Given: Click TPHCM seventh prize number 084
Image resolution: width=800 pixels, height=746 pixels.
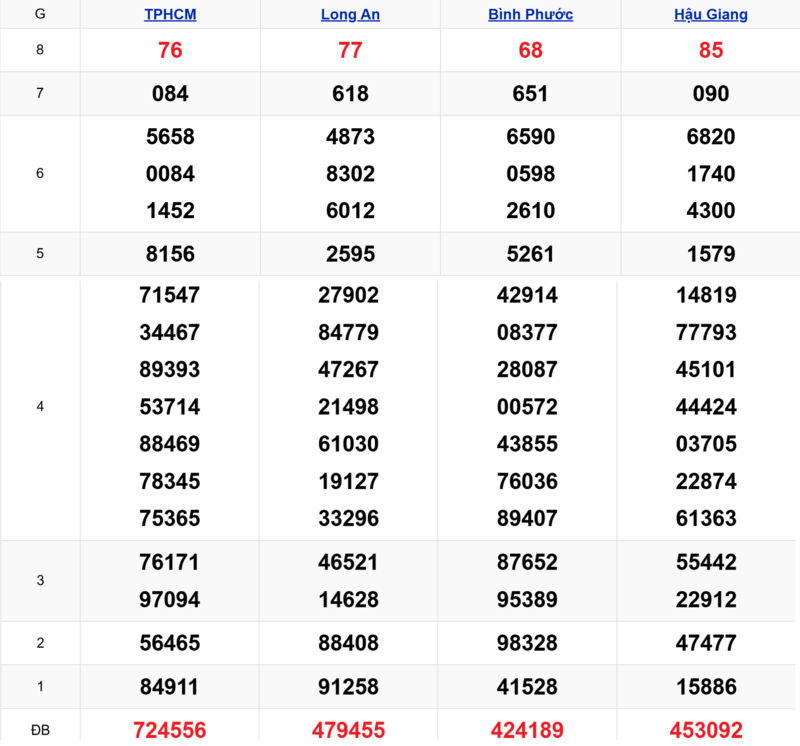Looking at the screenshot, I should pyautogui.click(x=170, y=94).
